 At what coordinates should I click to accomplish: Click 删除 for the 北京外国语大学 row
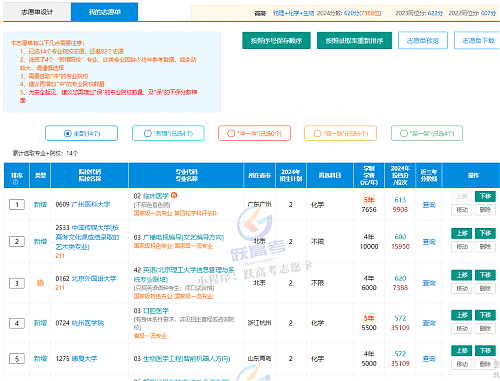(x=485, y=288)
